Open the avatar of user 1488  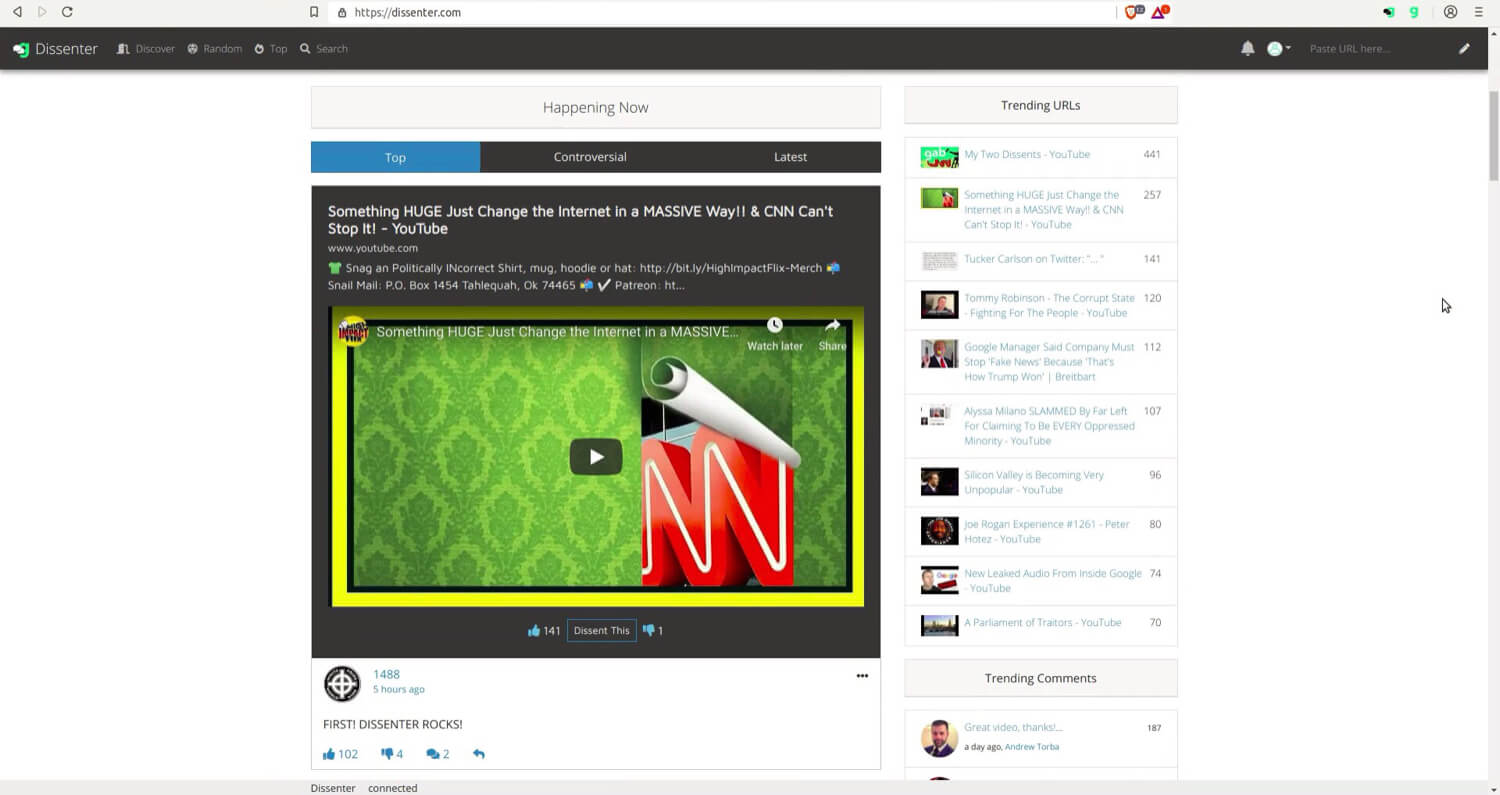(342, 684)
